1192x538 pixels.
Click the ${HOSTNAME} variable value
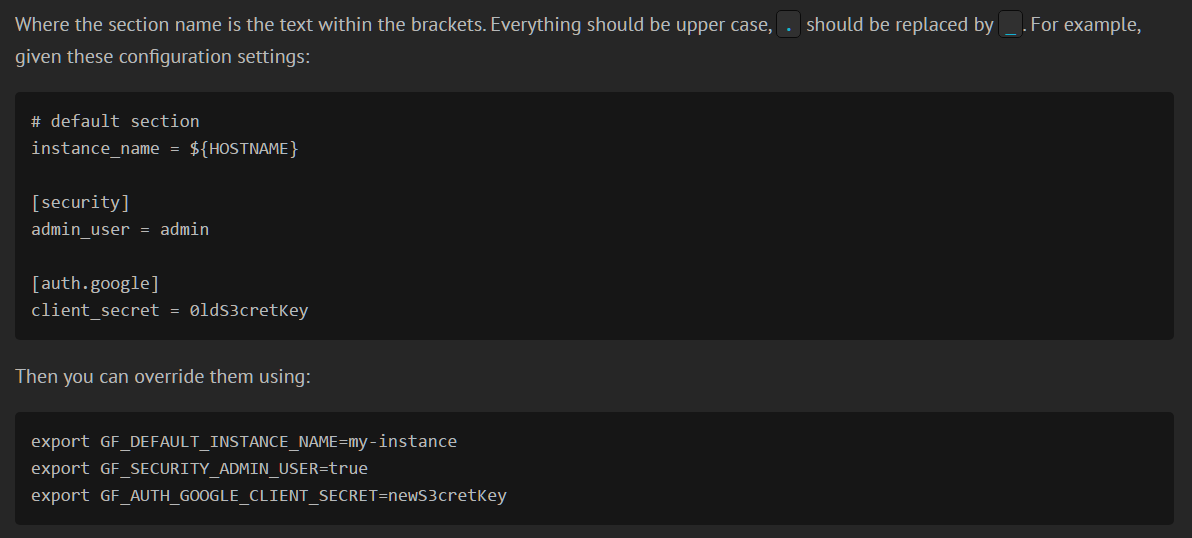(x=244, y=149)
